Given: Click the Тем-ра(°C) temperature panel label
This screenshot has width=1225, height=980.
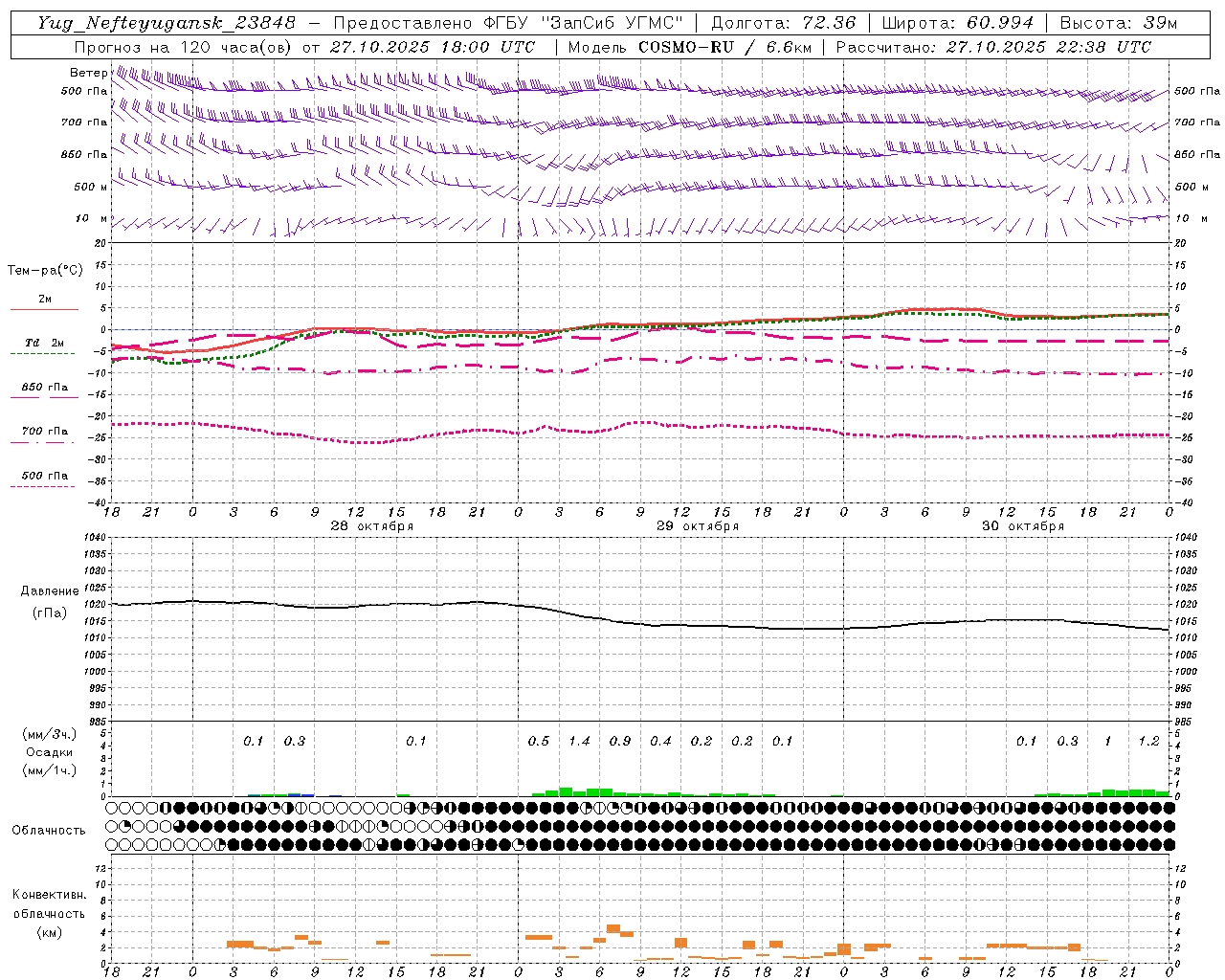Looking at the screenshot, I should [45, 271].
